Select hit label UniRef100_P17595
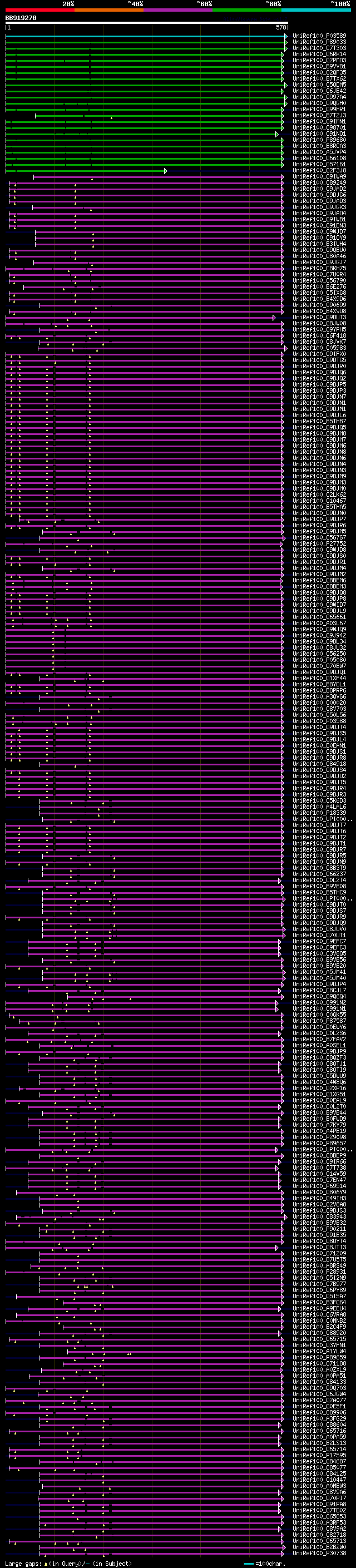The height and width of the screenshot is (1568, 356). (x=319, y=1455)
